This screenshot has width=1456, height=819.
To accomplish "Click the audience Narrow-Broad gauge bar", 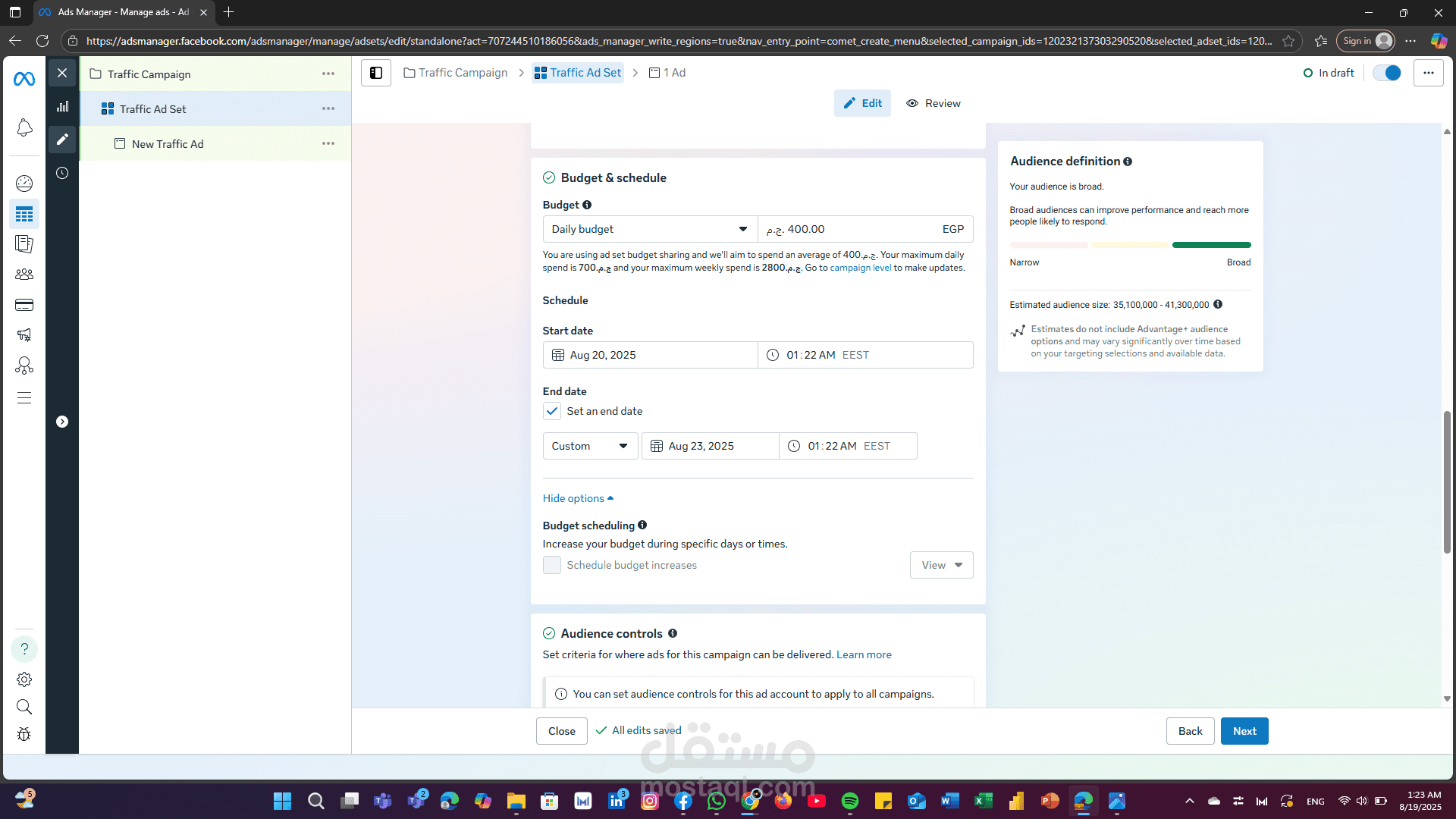I will click(x=1130, y=245).
